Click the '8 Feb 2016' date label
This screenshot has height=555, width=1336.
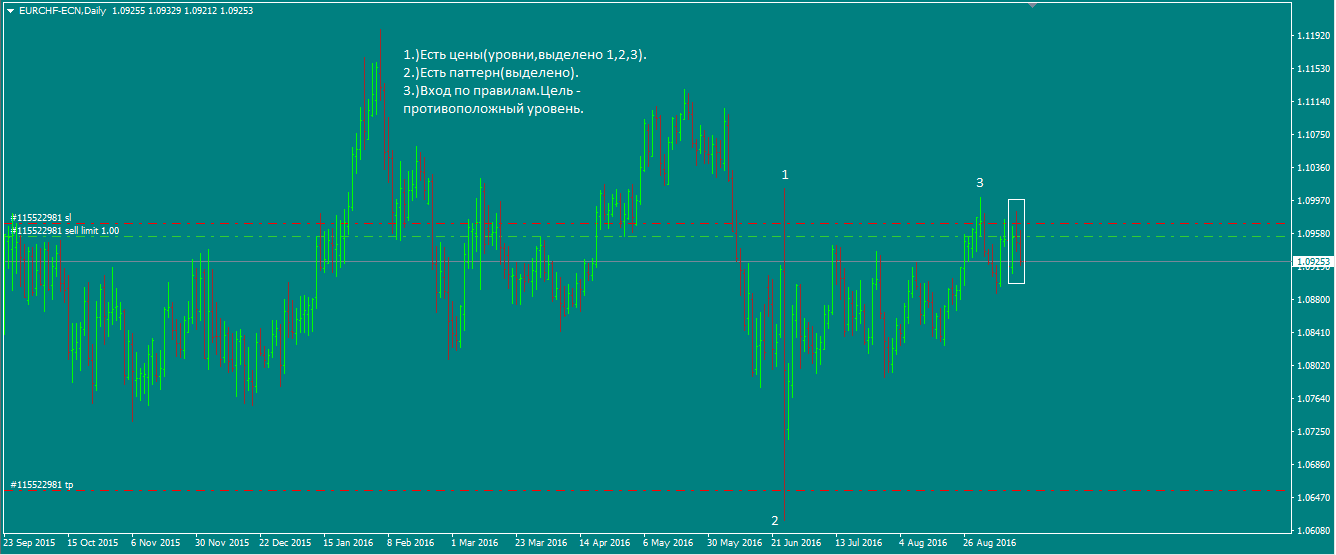pyautogui.click(x=411, y=543)
